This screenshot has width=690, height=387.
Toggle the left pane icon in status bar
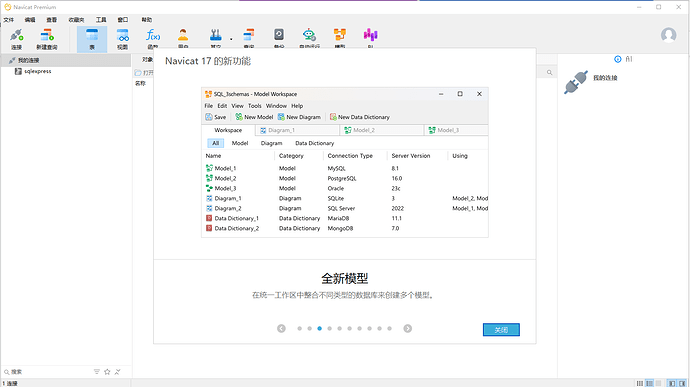click(672, 383)
